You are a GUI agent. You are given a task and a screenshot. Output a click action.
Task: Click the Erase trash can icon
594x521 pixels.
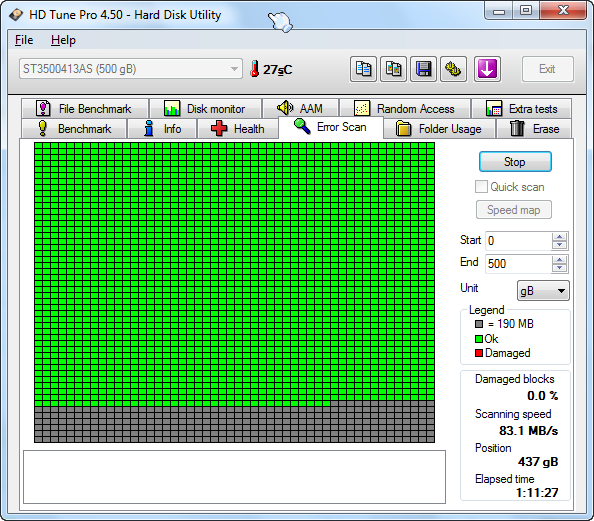(517, 128)
